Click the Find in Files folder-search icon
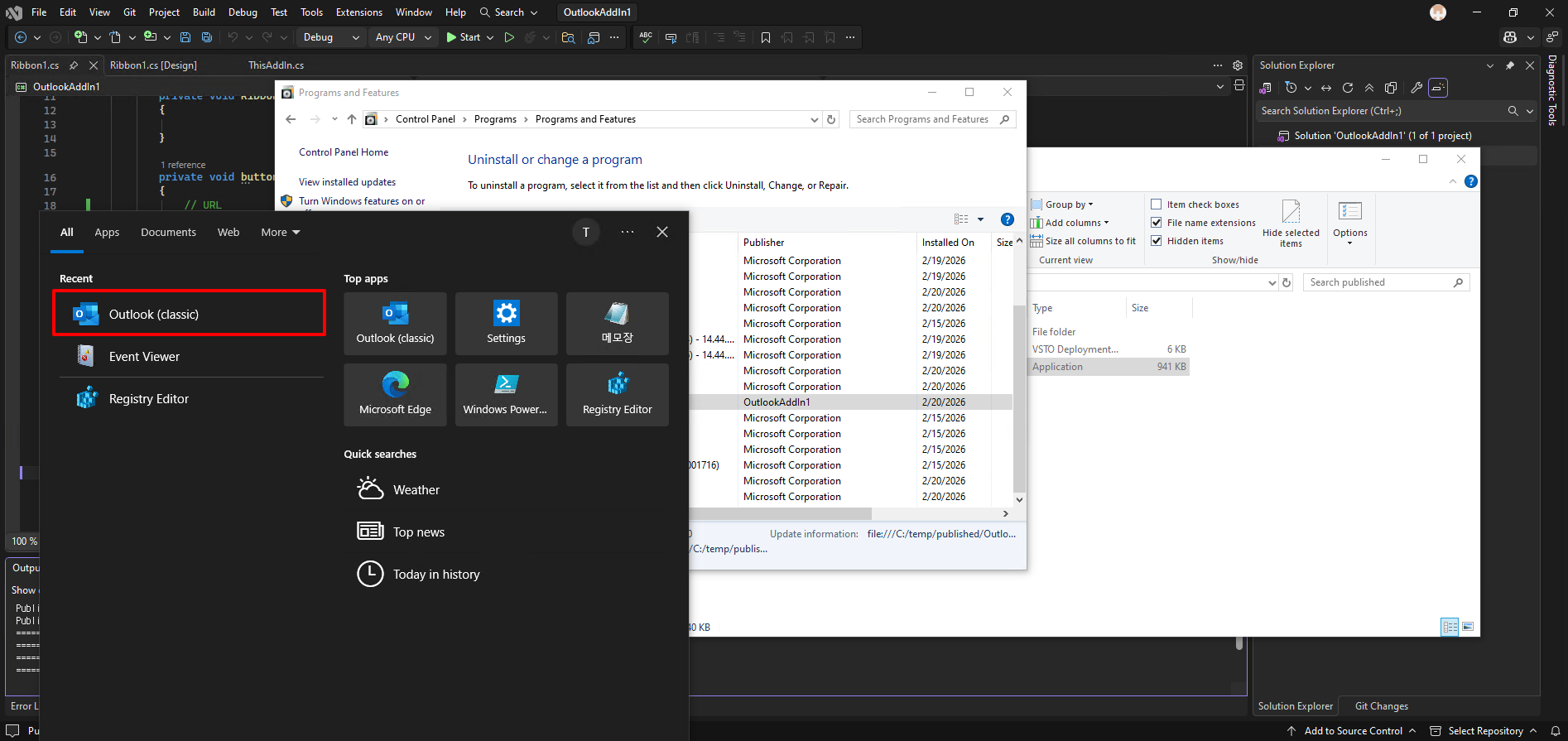Image resolution: width=1568 pixels, height=741 pixels. (568, 37)
